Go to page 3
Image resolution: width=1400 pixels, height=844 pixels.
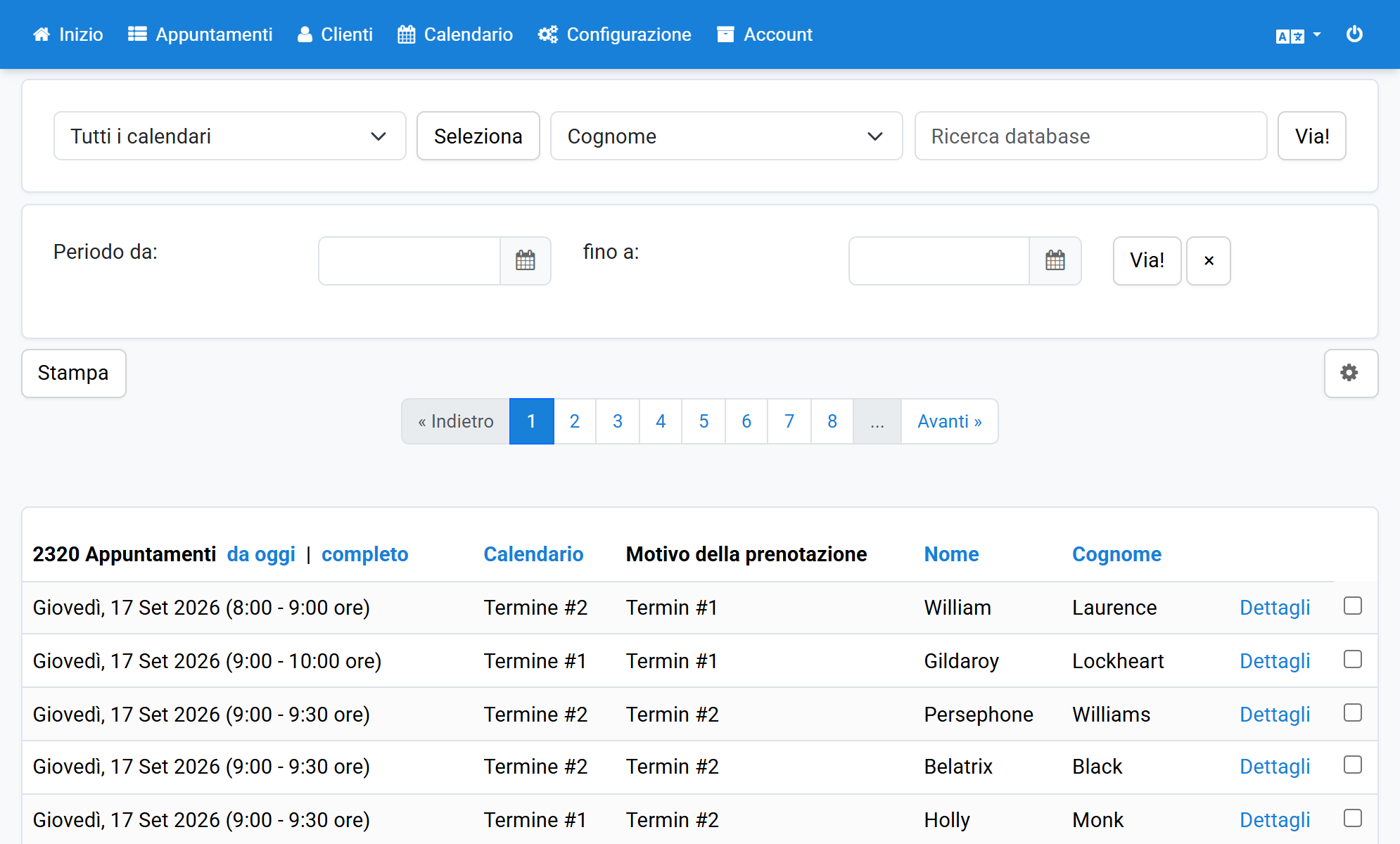pyautogui.click(x=618, y=421)
